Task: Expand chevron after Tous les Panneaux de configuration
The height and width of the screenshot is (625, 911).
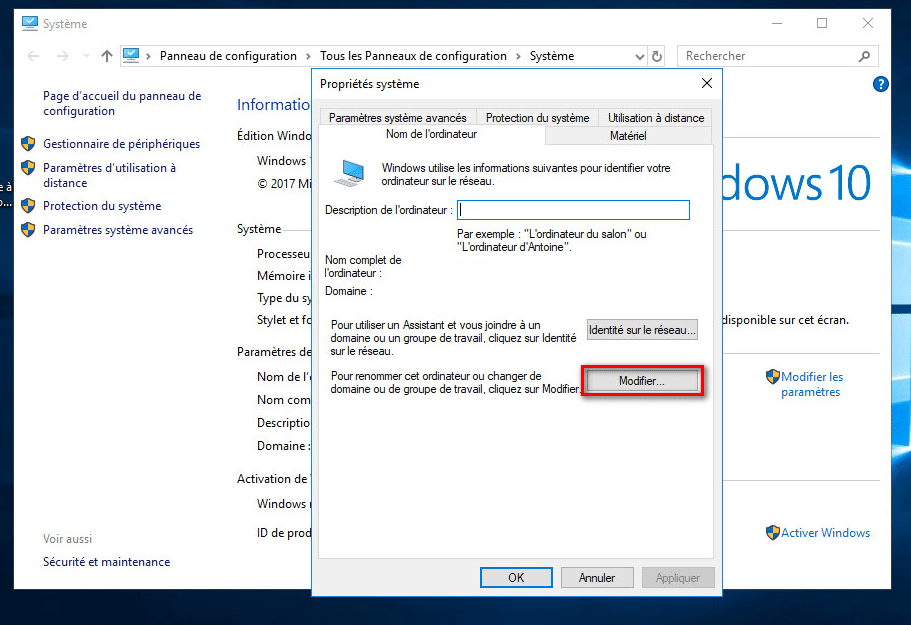Action: pyautogui.click(x=518, y=56)
